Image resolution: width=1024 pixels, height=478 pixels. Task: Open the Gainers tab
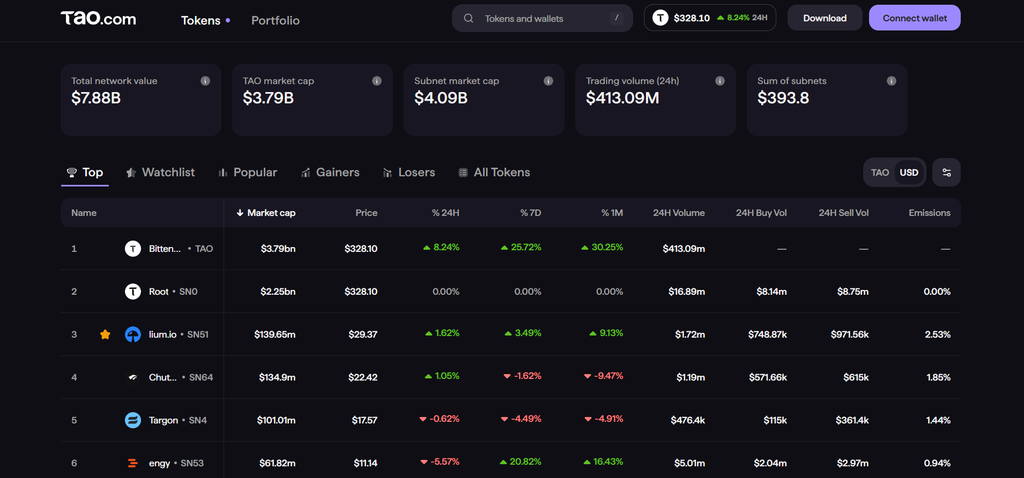[x=330, y=172]
